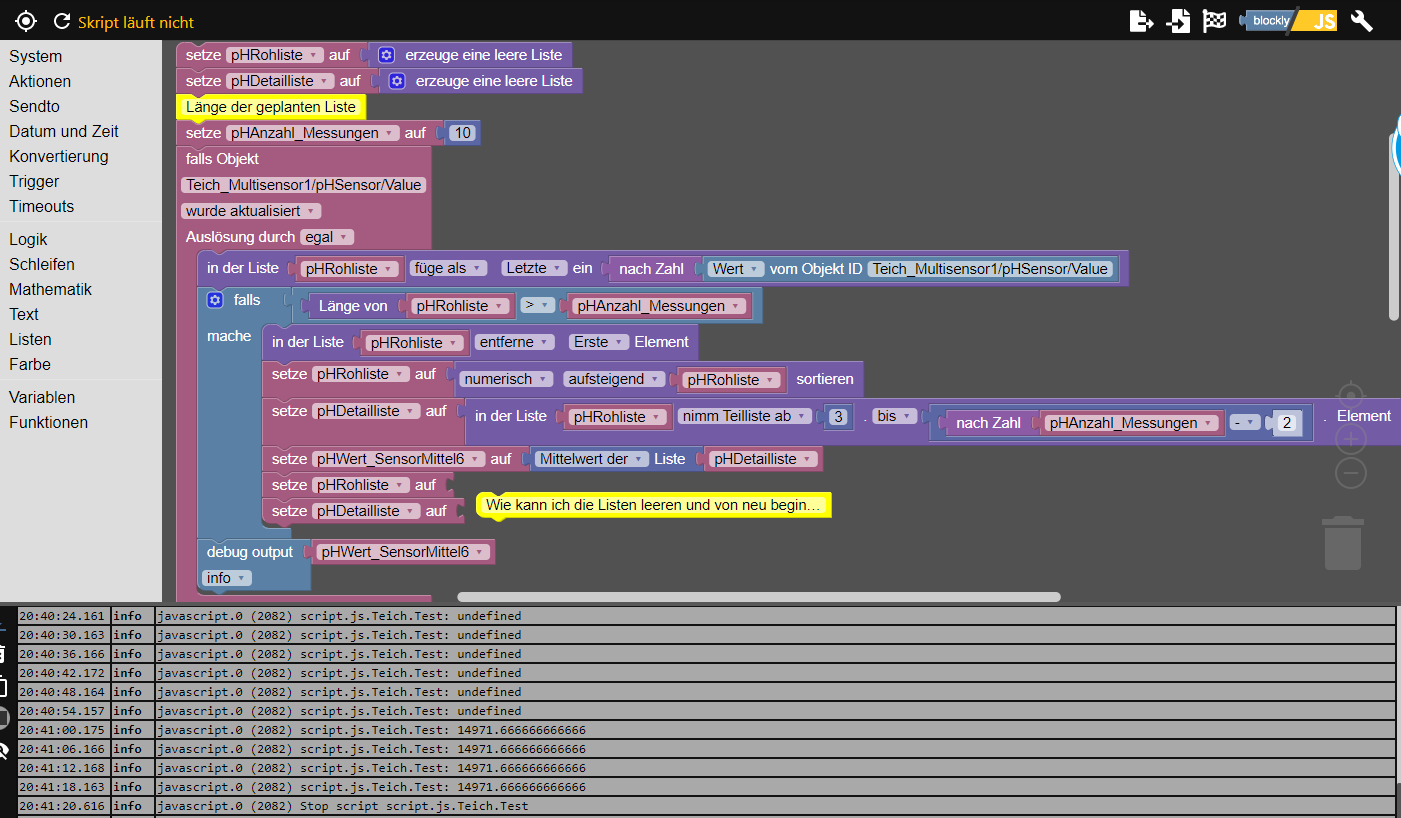Image resolution: width=1401 pixels, height=818 pixels.
Task: Open the 'numerisch' sort type dropdown
Action: point(506,380)
